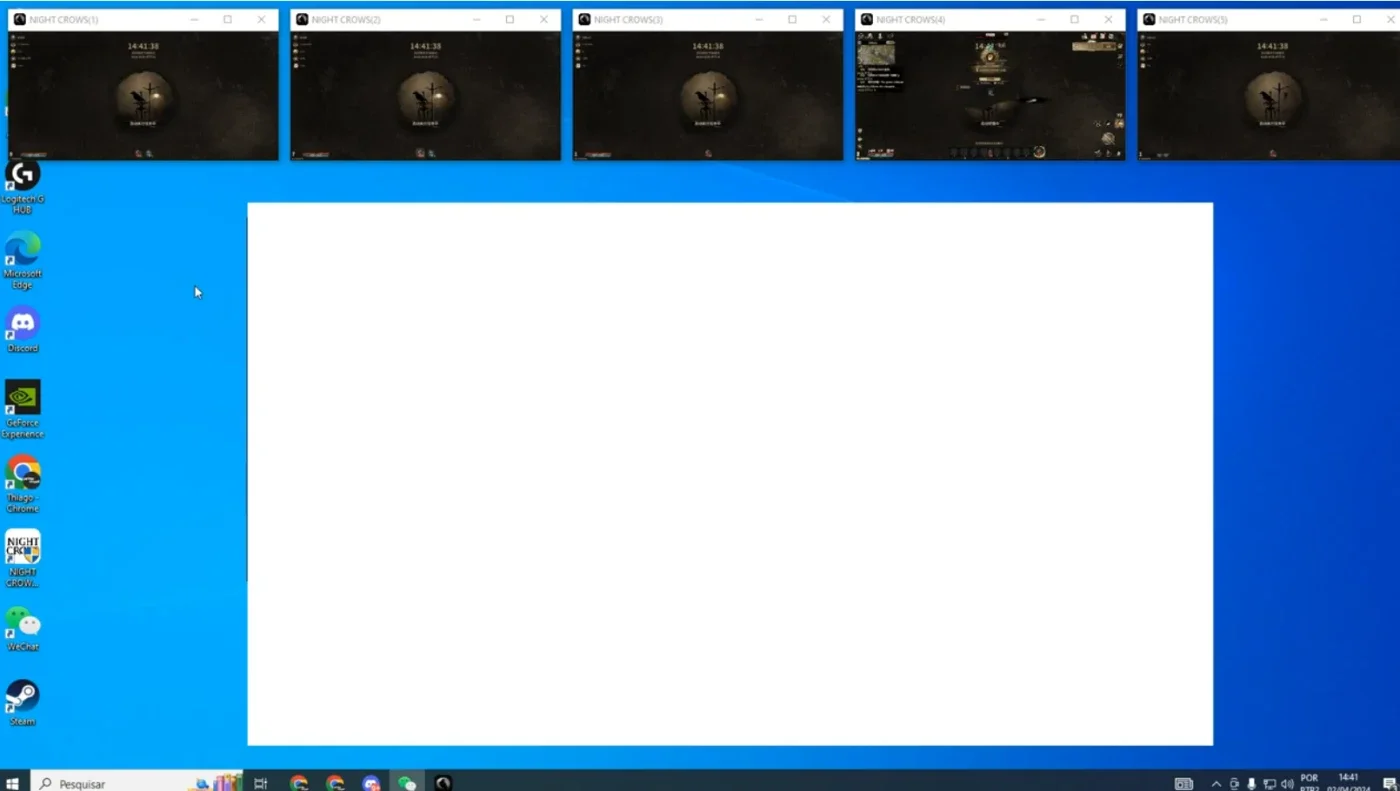Screen dimensions: 1400x791
Task: Open the Windows Start menu
Action: pos(14,783)
